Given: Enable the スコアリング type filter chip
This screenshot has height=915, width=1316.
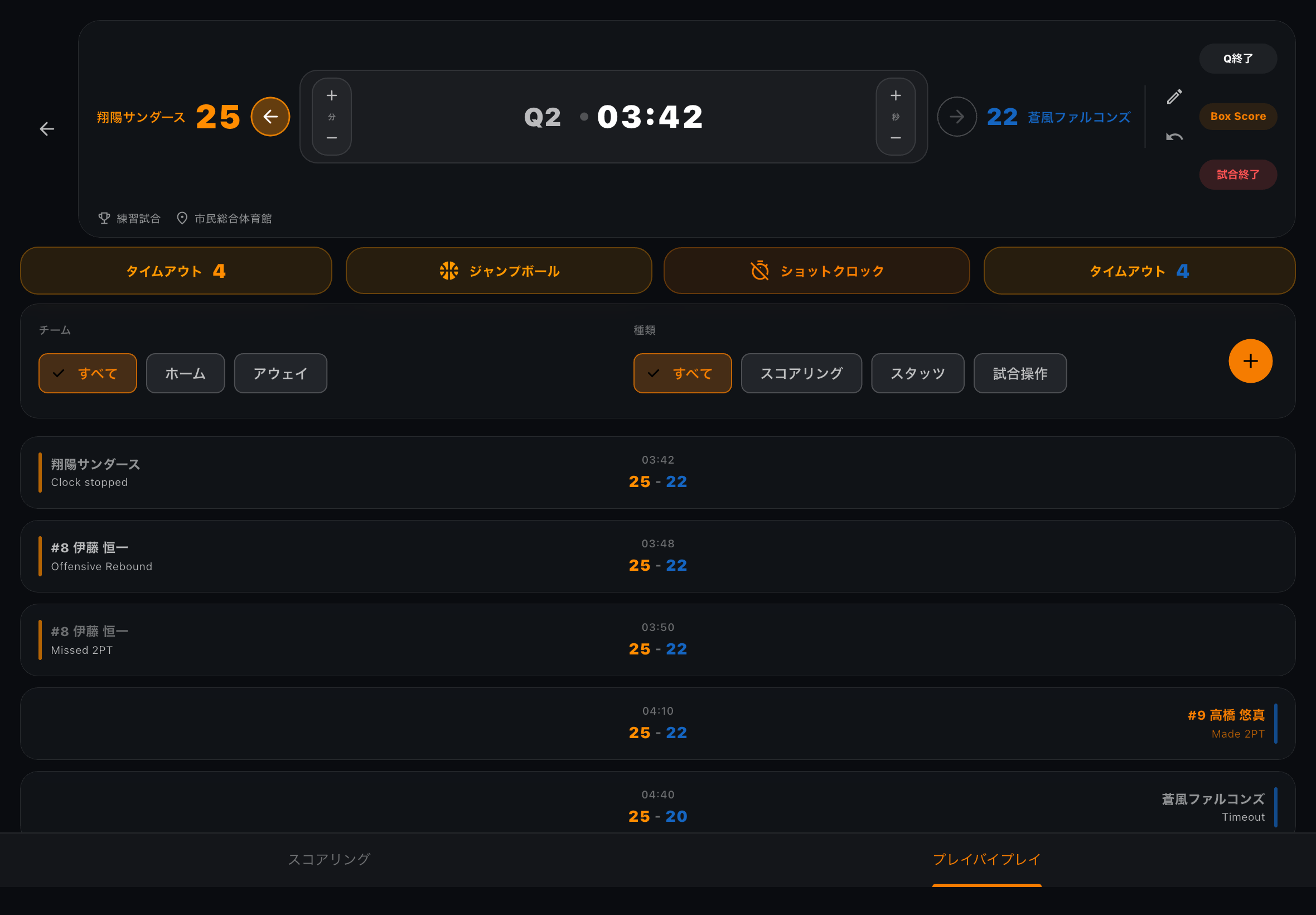Looking at the screenshot, I should (801, 373).
